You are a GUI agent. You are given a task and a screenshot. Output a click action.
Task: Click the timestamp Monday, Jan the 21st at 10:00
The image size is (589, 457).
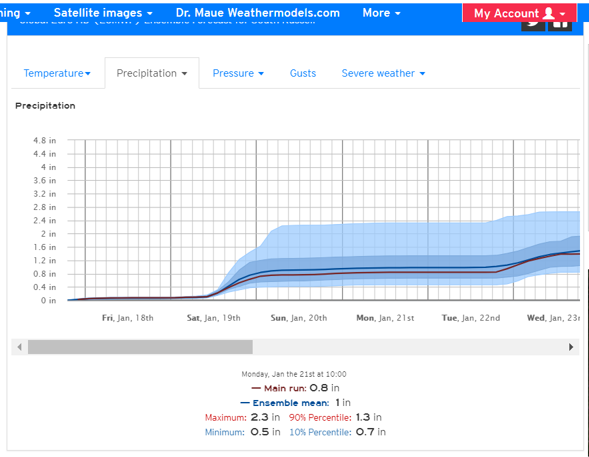pyautogui.click(x=294, y=374)
